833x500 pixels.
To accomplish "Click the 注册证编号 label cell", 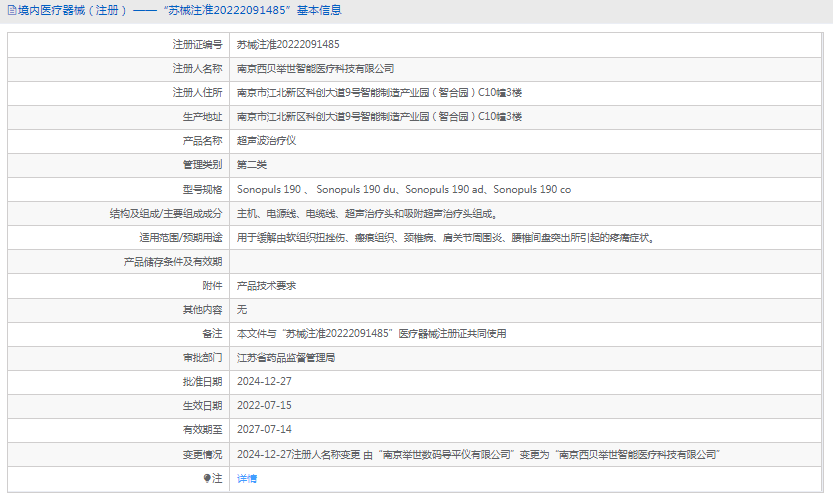I will pyautogui.click(x=197, y=45).
